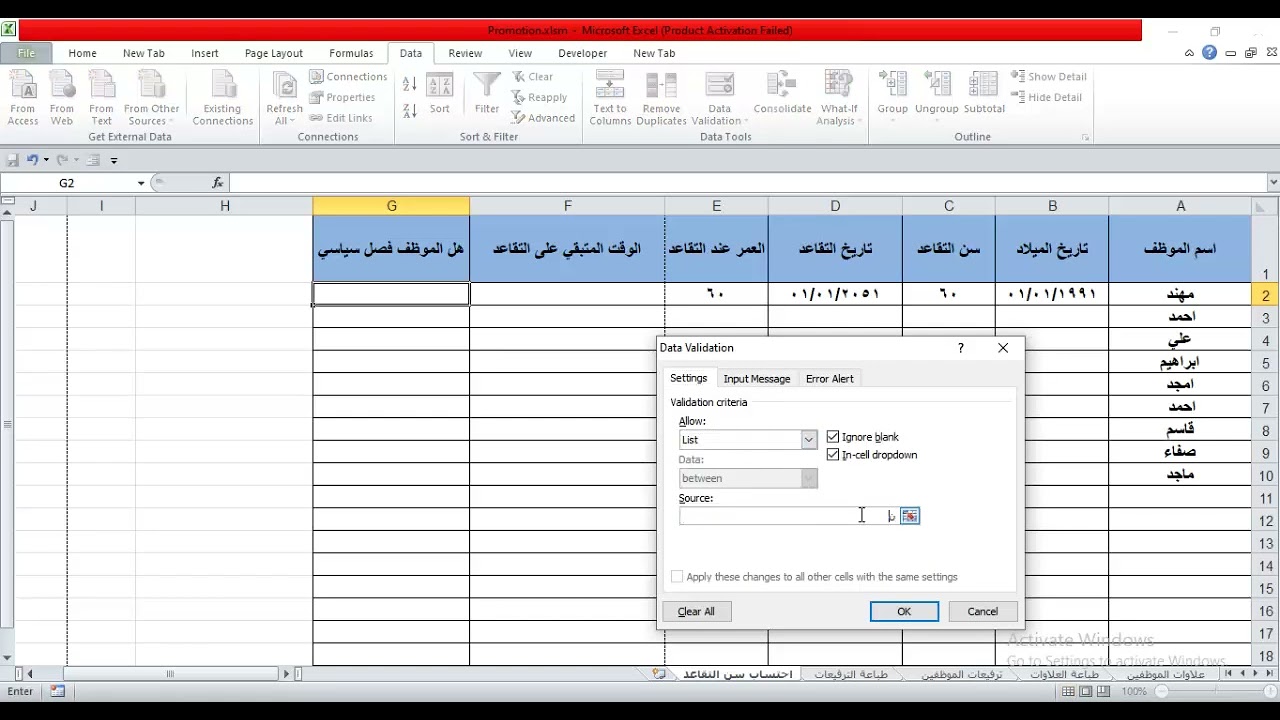Click the cell containing مهند
The image size is (1280, 720).
1180,294
